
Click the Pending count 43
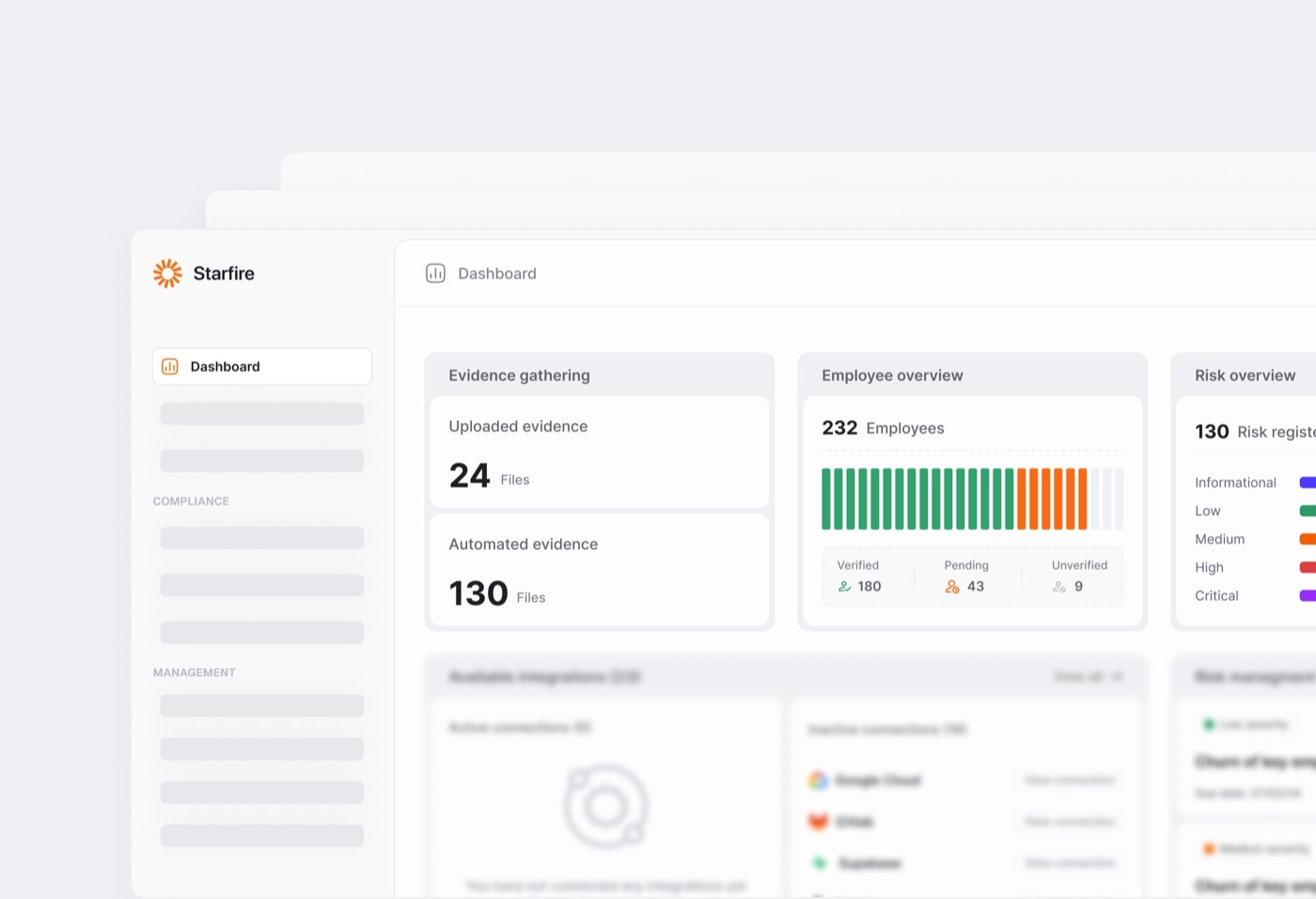(x=976, y=587)
